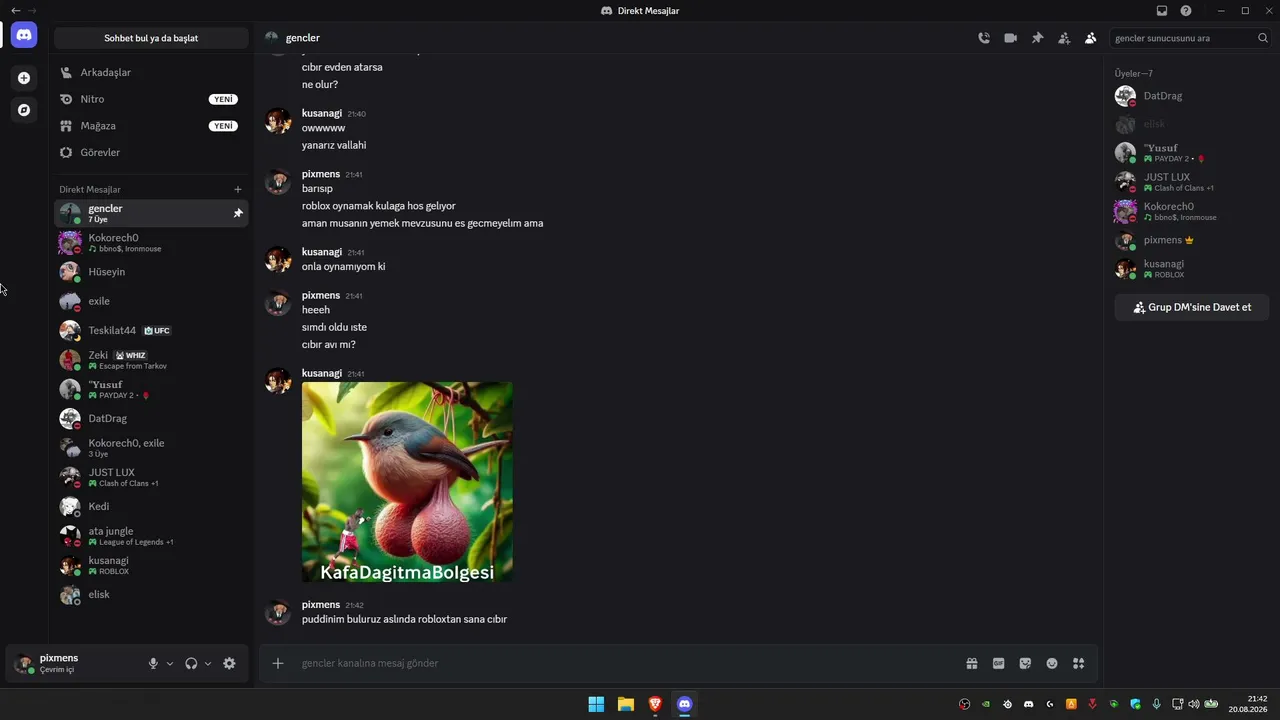Screen dimensions: 1280x720
Task: Open the gift picker
Action: (971, 663)
